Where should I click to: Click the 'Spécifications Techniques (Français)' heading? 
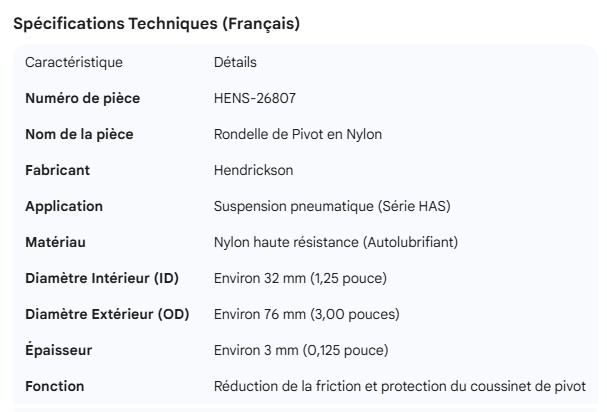click(x=155, y=23)
